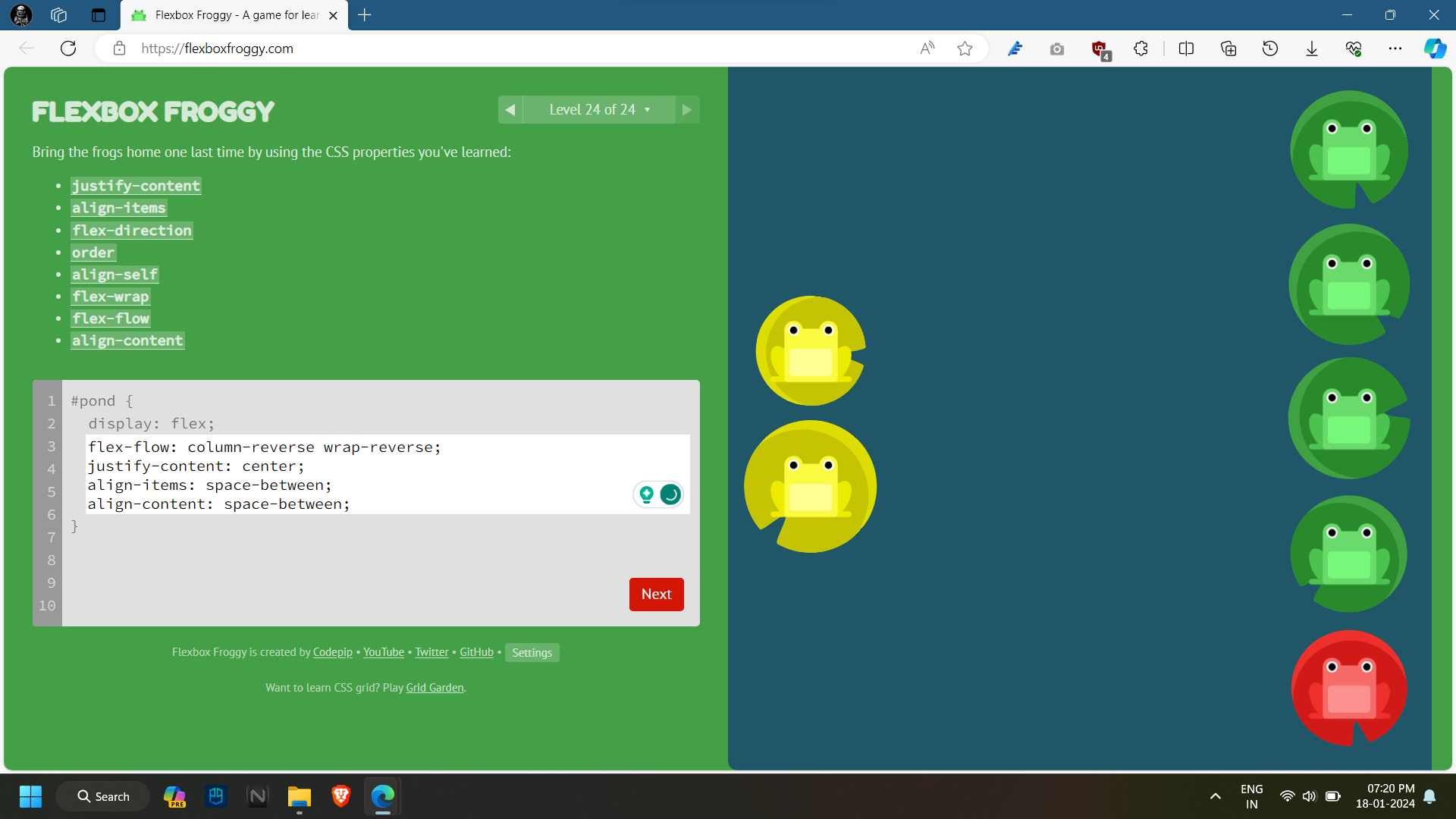
Task: Show hidden system tray icons chevron
Action: 1215,796
